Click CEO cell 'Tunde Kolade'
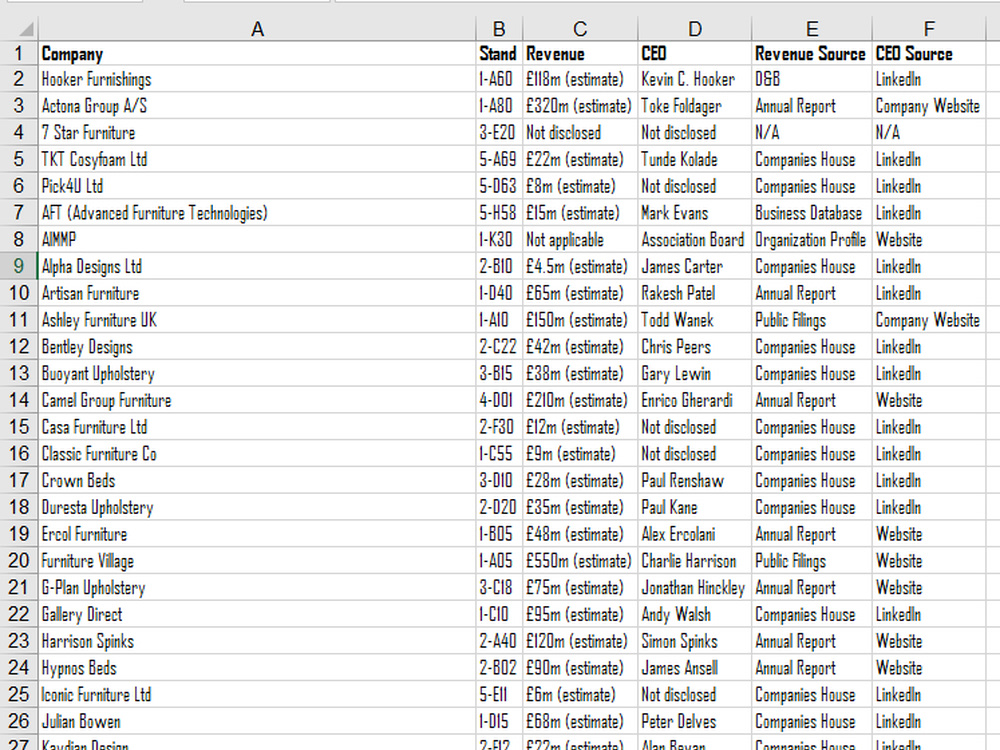Viewport: 1000px width, 750px height. (695, 159)
